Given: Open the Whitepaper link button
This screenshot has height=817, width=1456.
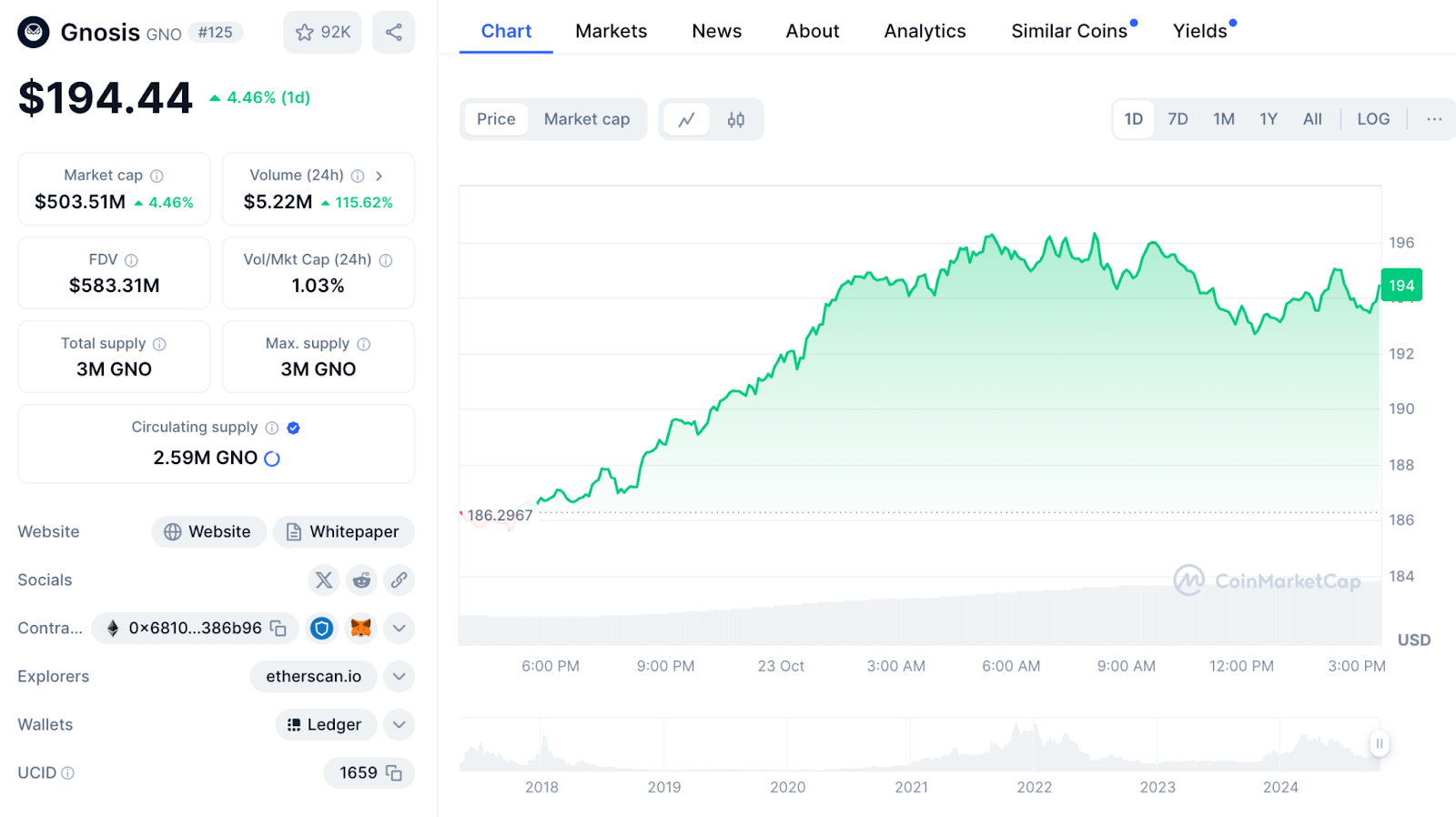Looking at the screenshot, I should (343, 531).
